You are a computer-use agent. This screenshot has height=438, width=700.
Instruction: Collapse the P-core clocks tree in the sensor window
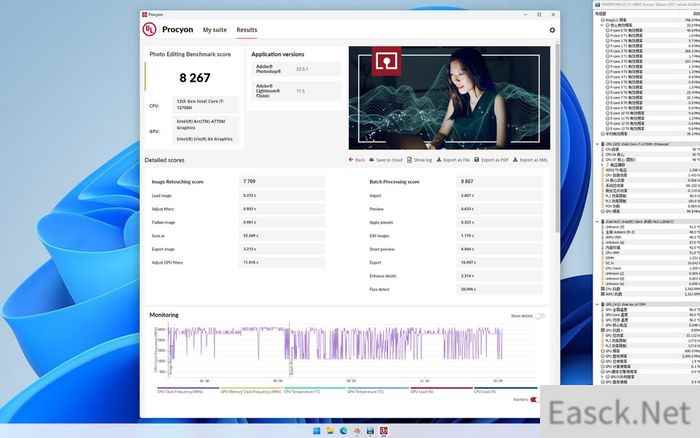[x=602, y=25]
